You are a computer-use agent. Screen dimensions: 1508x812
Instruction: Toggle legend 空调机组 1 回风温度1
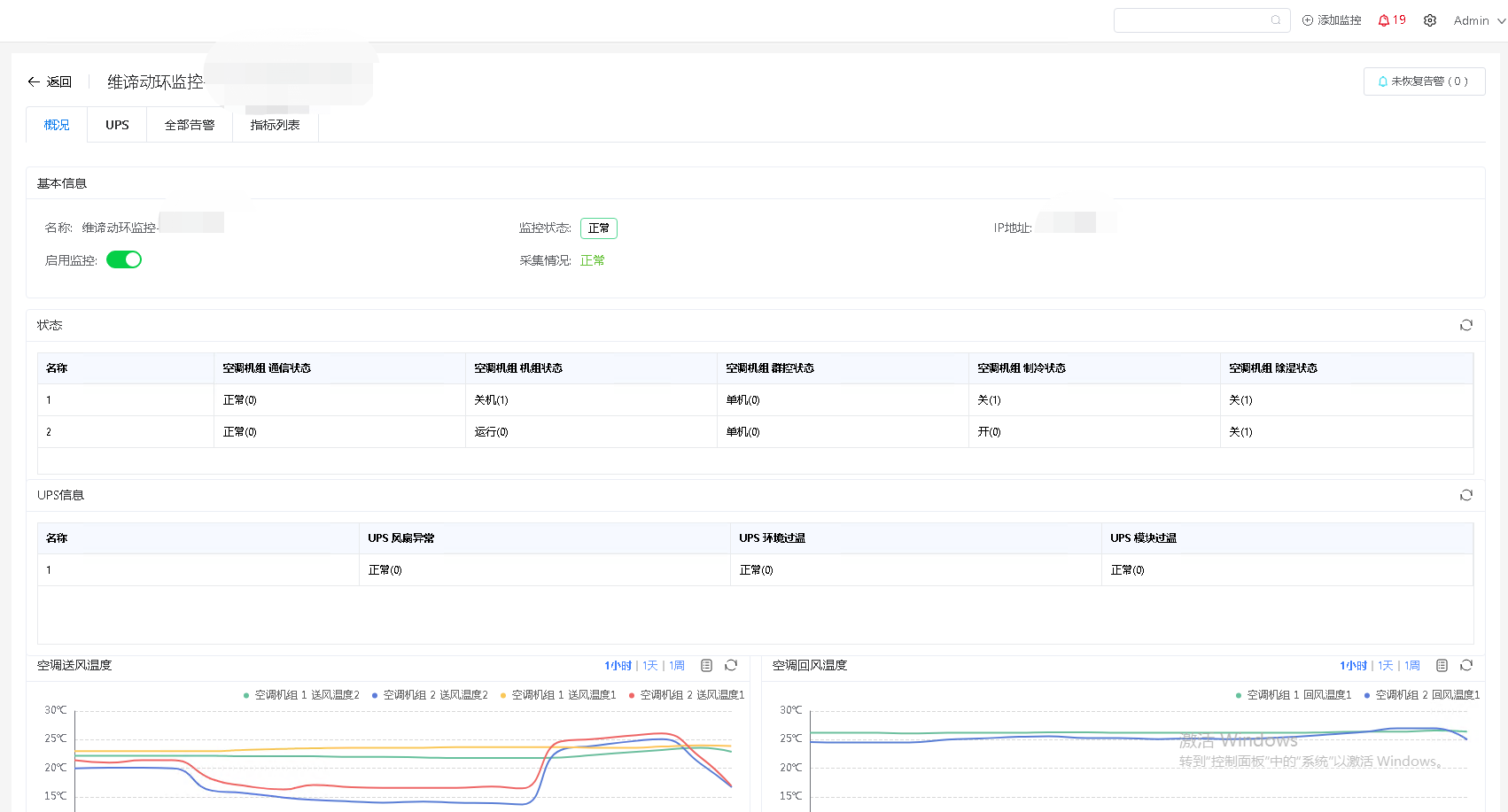[x=1294, y=695]
